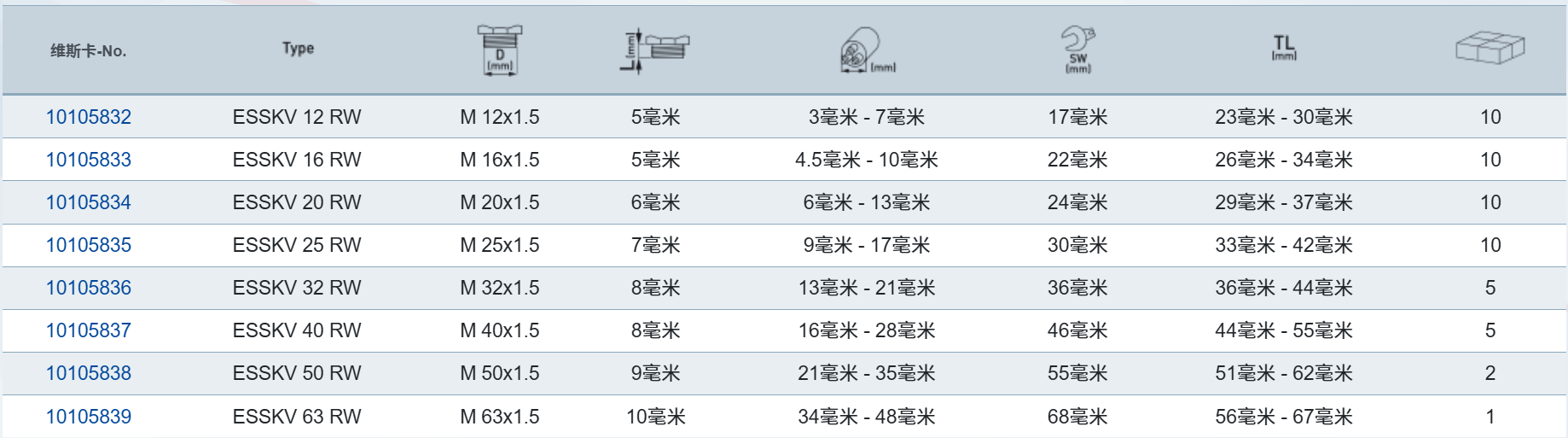
Task: Click the SW wrench size icon
Action: click(x=1077, y=50)
